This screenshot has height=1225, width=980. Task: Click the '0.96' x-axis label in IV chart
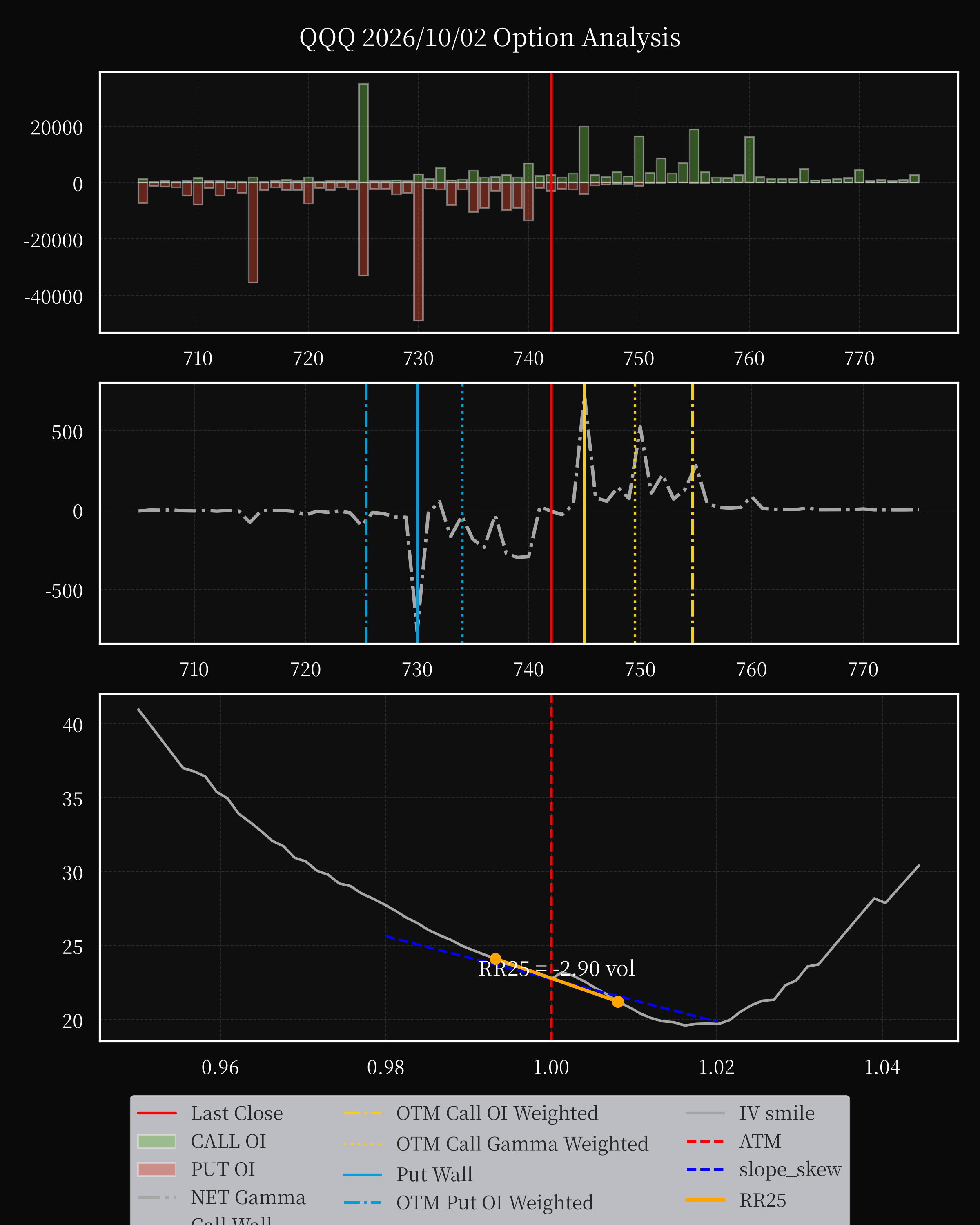(x=220, y=1067)
